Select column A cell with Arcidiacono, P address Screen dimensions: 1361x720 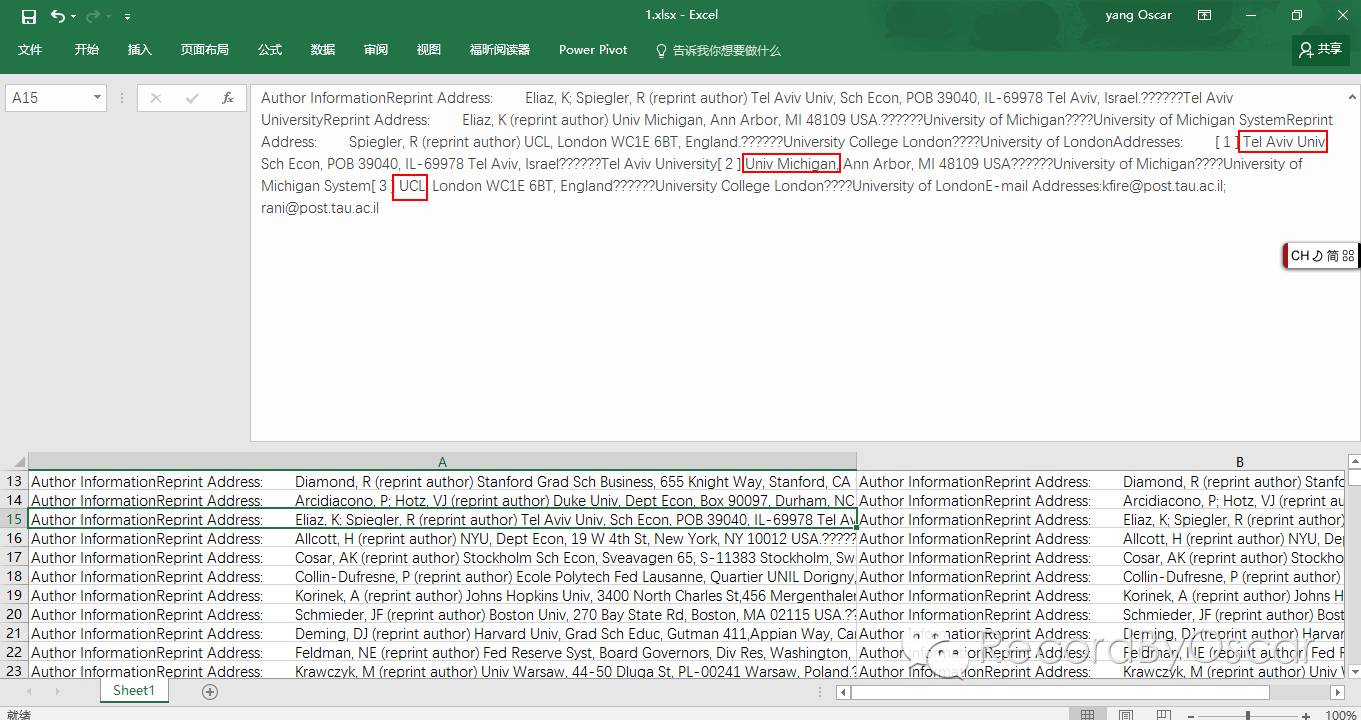click(442, 501)
